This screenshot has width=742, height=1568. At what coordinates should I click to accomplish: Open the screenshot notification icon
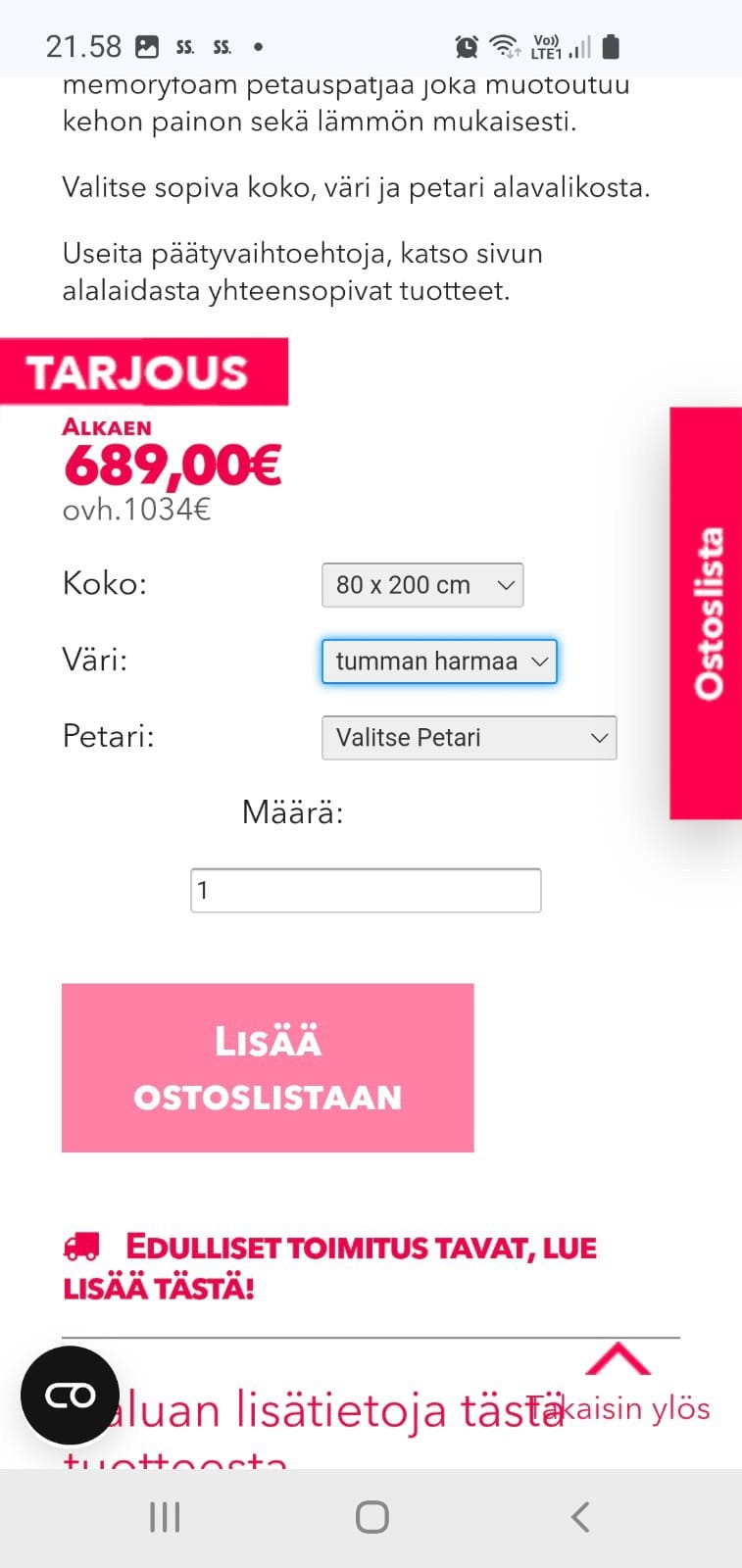[149, 44]
